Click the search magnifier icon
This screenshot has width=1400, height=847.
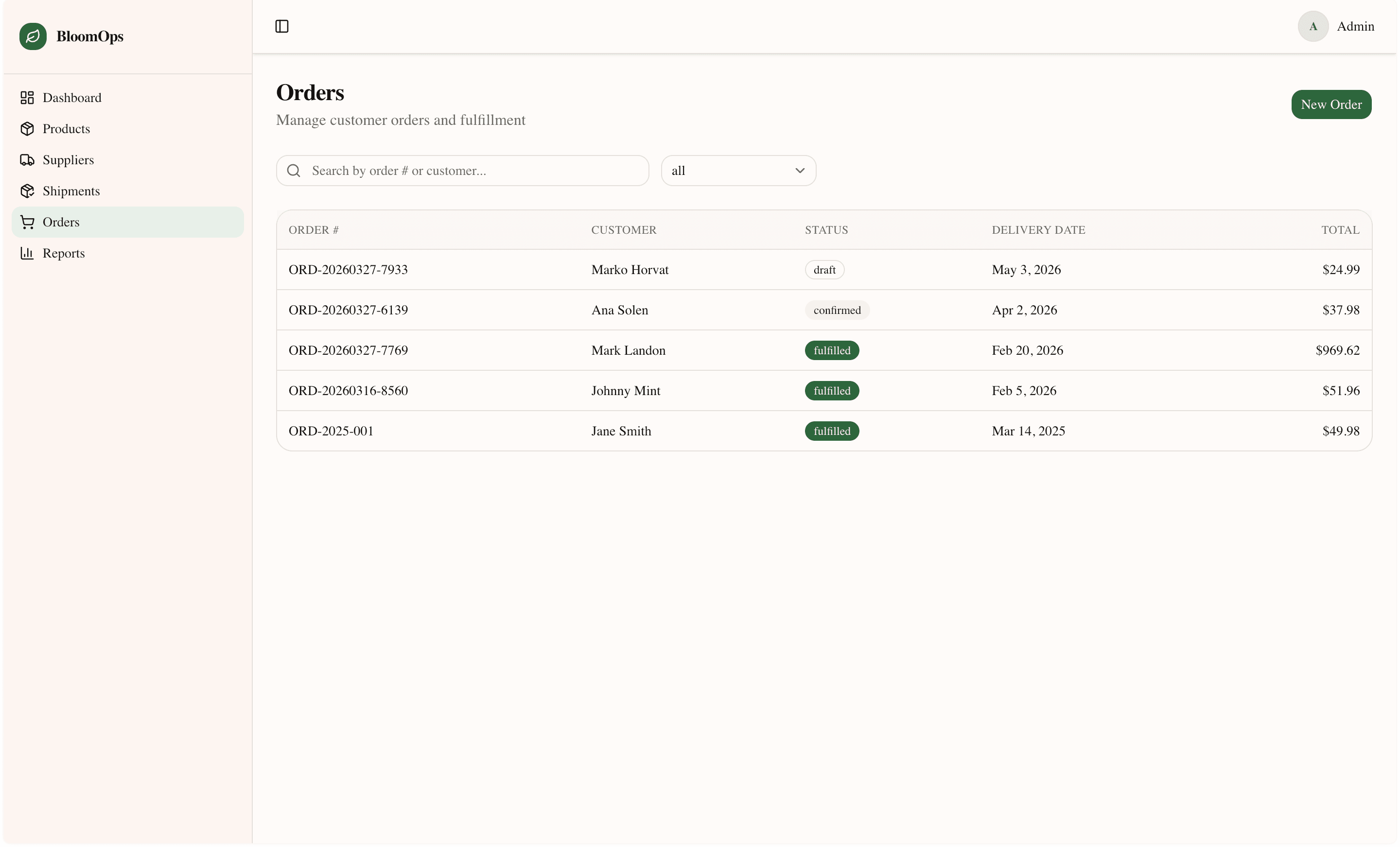(x=294, y=171)
